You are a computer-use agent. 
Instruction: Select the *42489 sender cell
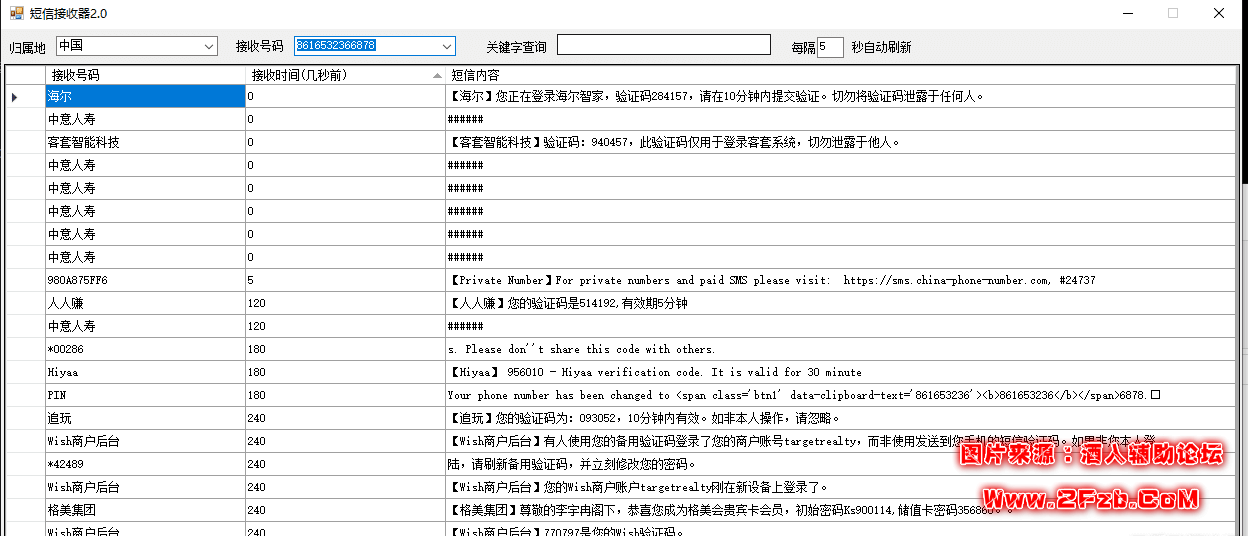145,464
